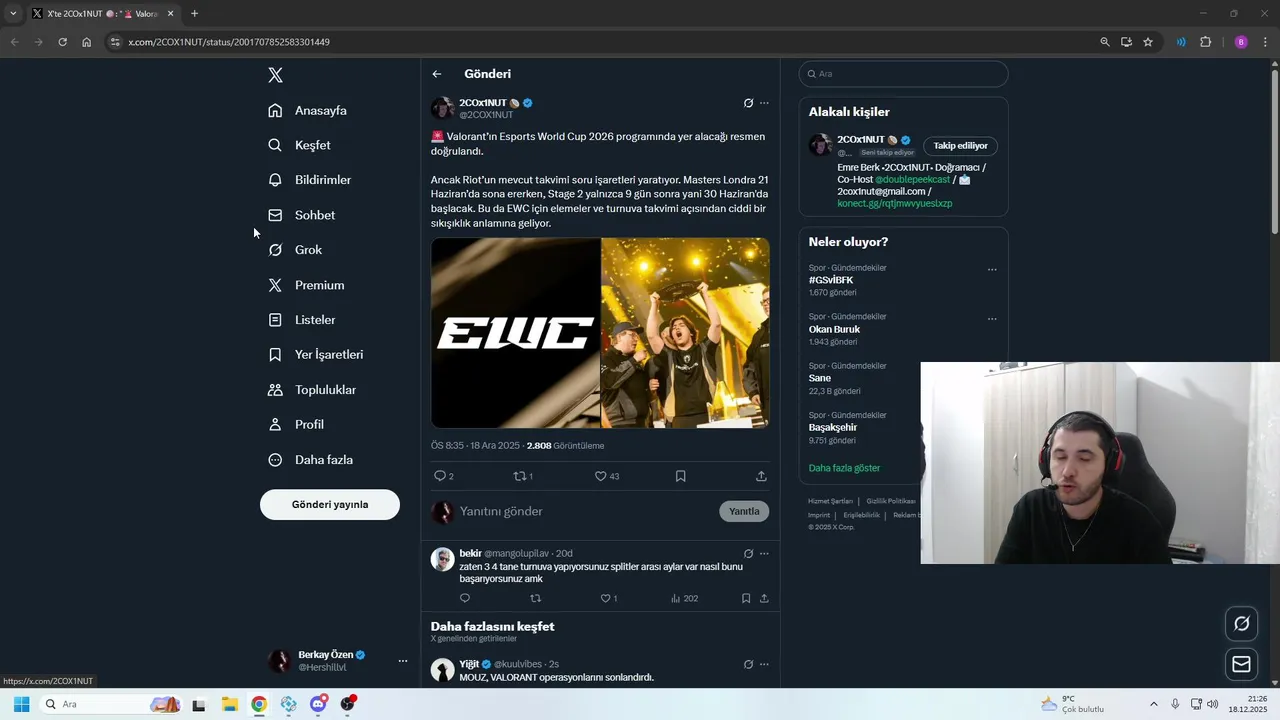Open File Explorer in taskbar
The image size is (1280, 720).
[229, 704]
